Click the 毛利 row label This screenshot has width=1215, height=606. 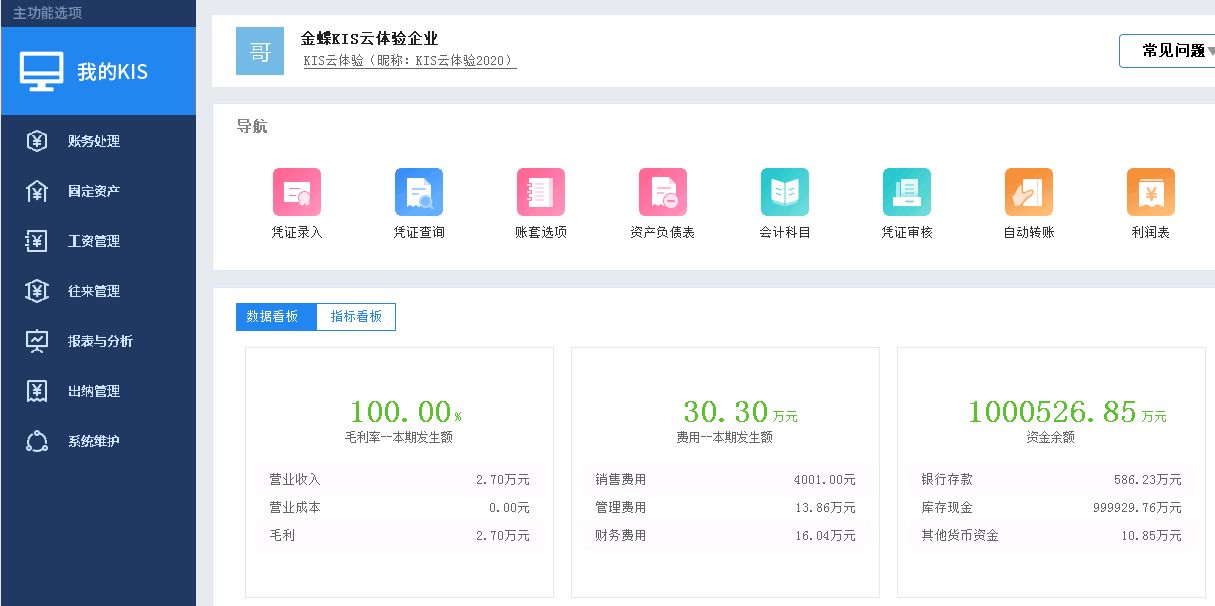[x=282, y=535]
